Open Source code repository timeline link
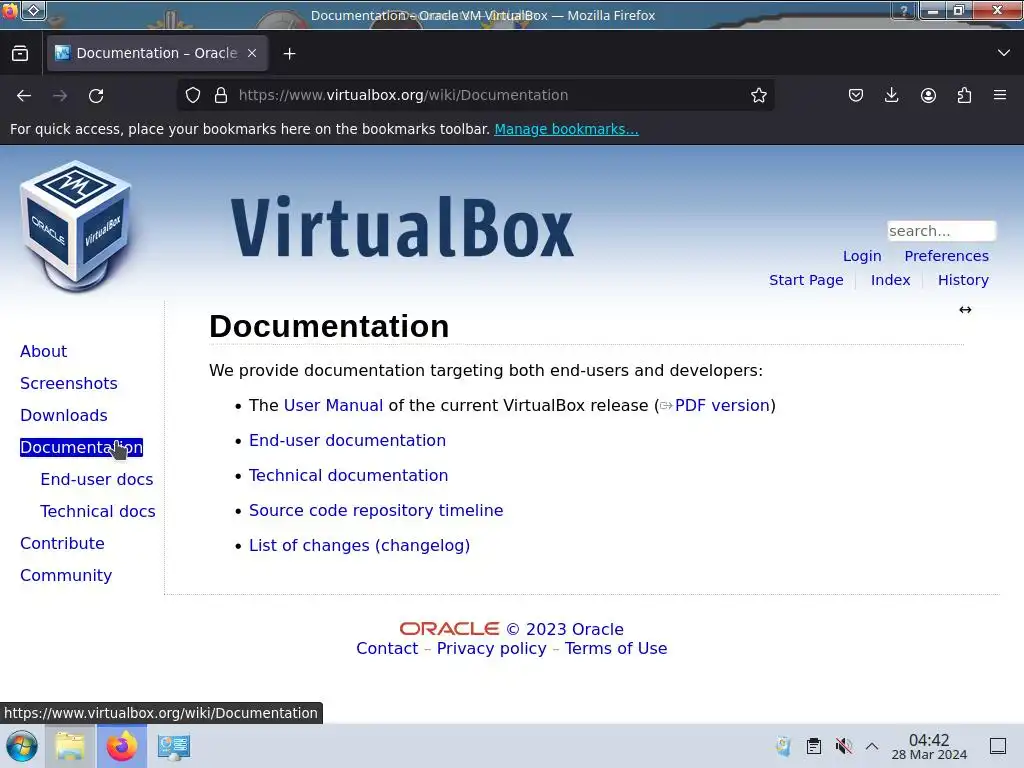The image size is (1024, 768). [376, 511]
